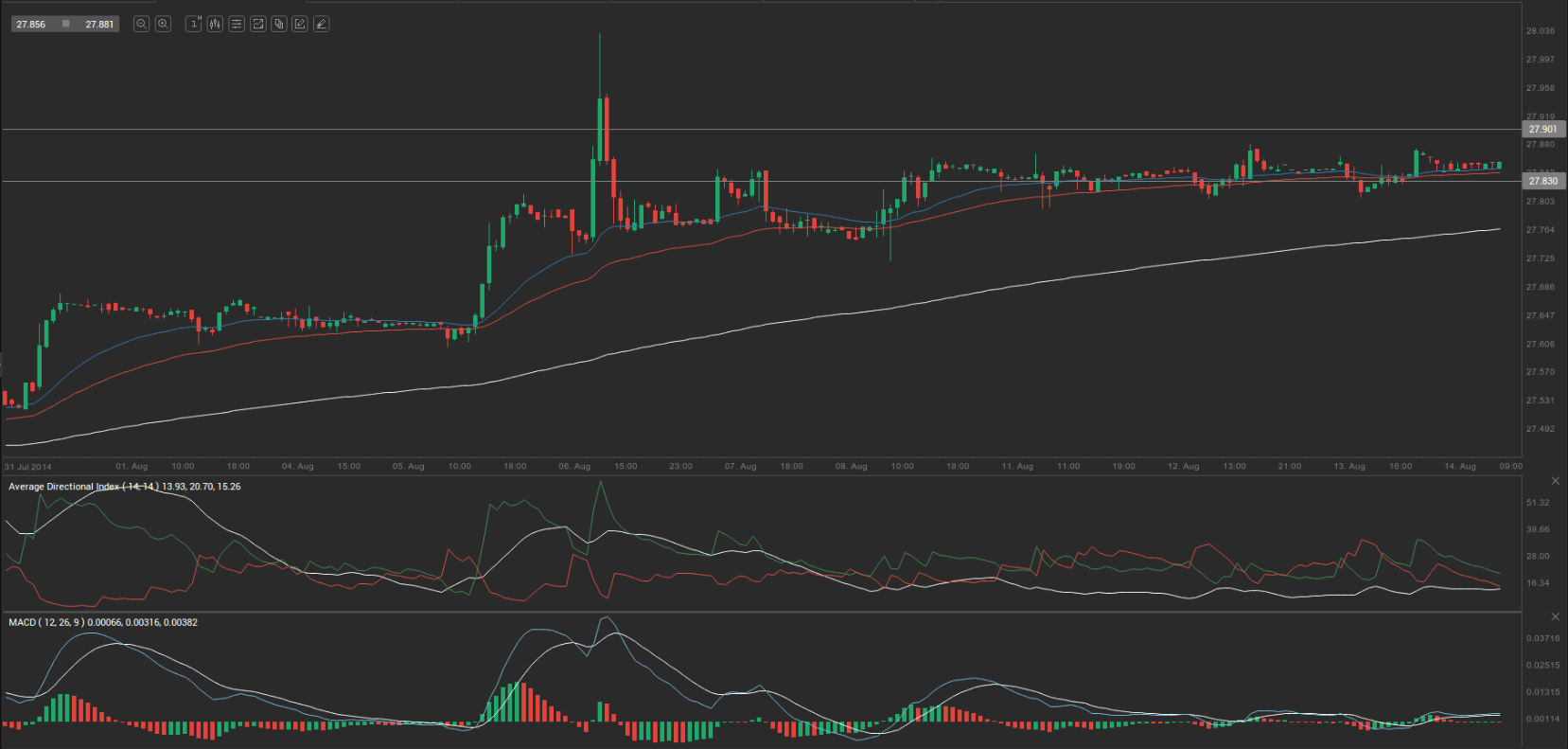Click the zoom out magnifier icon

tap(141, 24)
